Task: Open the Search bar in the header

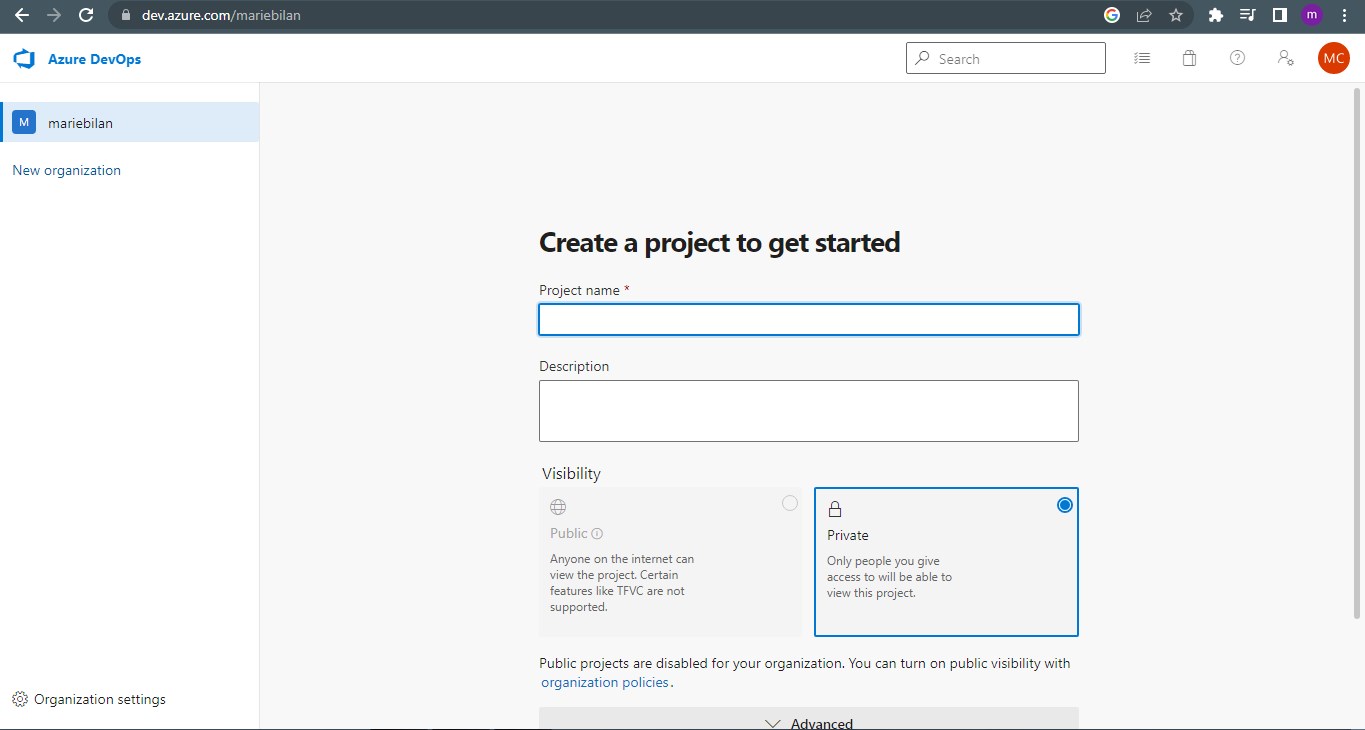Action: point(1005,58)
